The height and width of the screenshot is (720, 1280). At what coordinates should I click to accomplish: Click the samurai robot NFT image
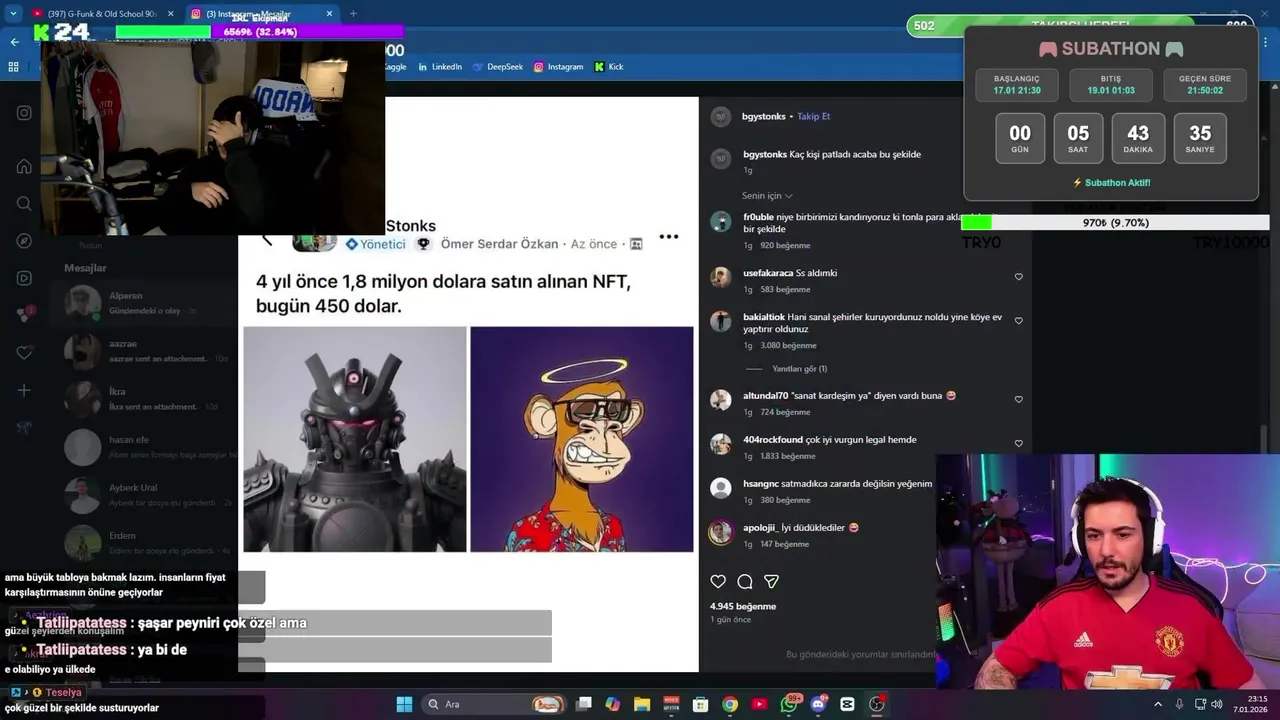pyautogui.click(x=355, y=439)
